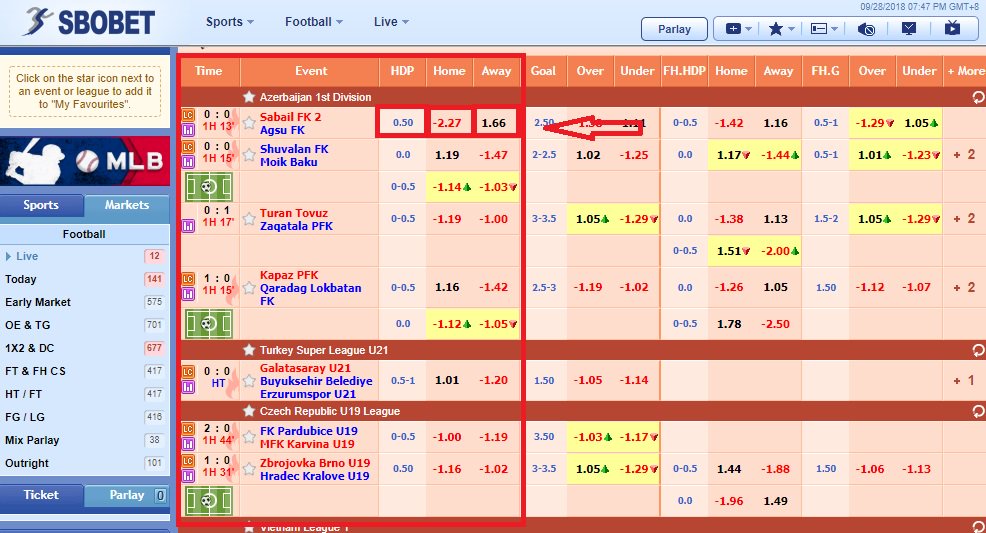The width and height of the screenshot is (986, 533).
Task: Favourite the Turkey Super League U21 star
Action: click(x=249, y=349)
